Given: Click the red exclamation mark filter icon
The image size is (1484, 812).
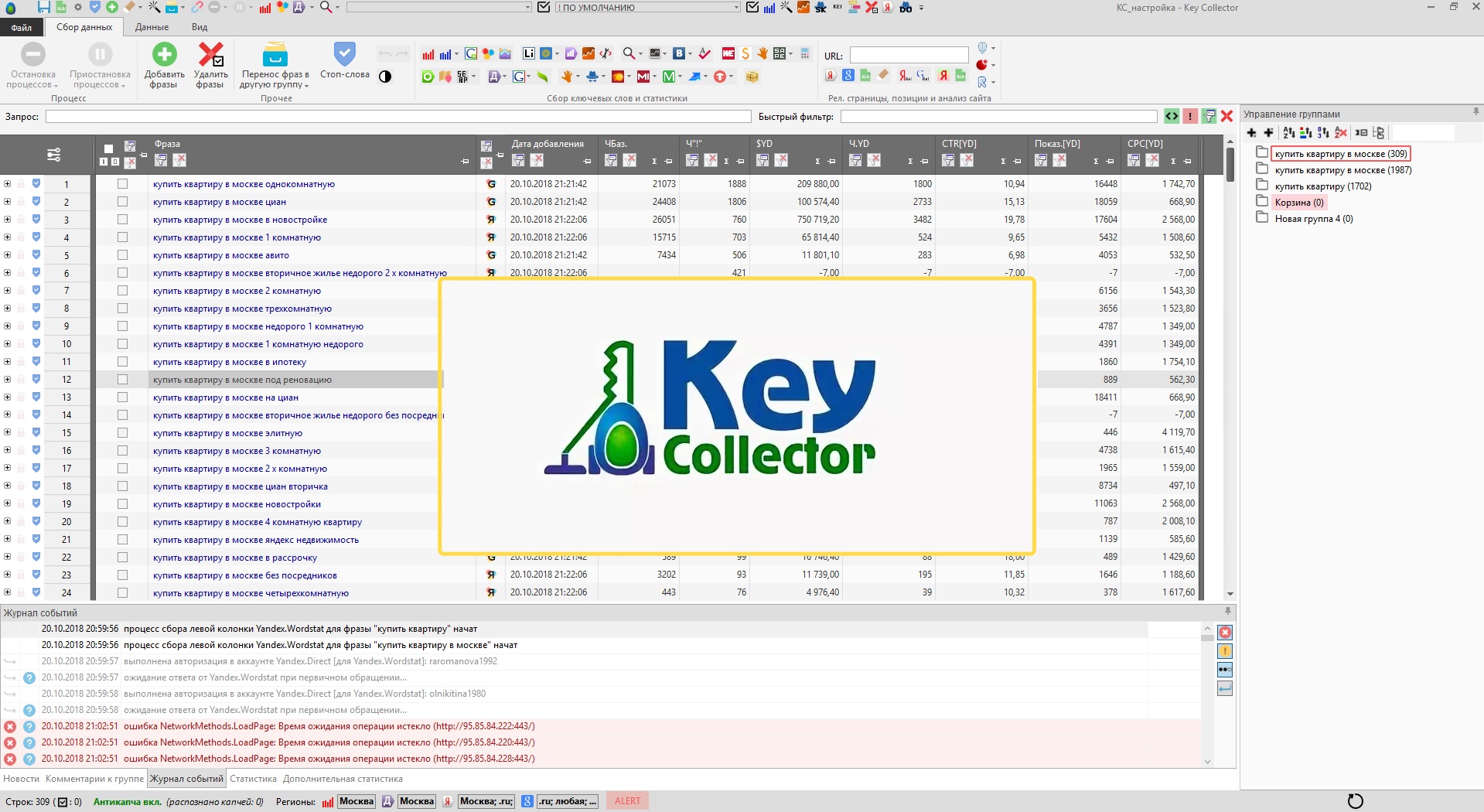Looking at the screenshot, I should [x=1190, y=116].
